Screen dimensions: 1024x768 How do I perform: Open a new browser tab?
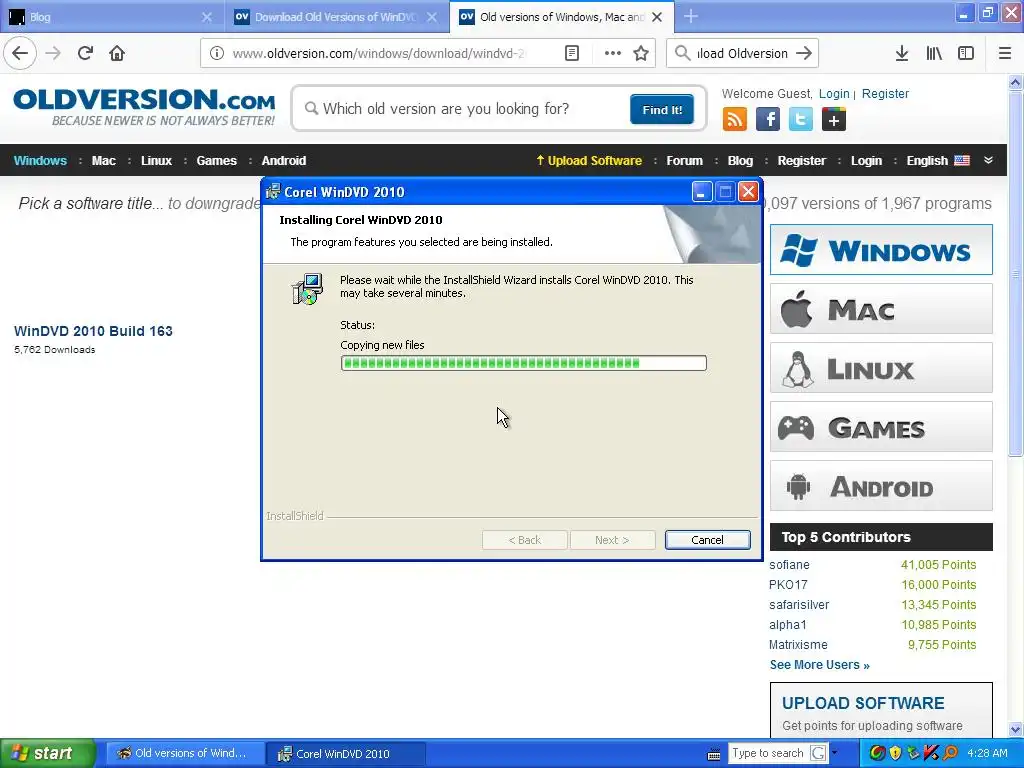click(x=690, y=16)
